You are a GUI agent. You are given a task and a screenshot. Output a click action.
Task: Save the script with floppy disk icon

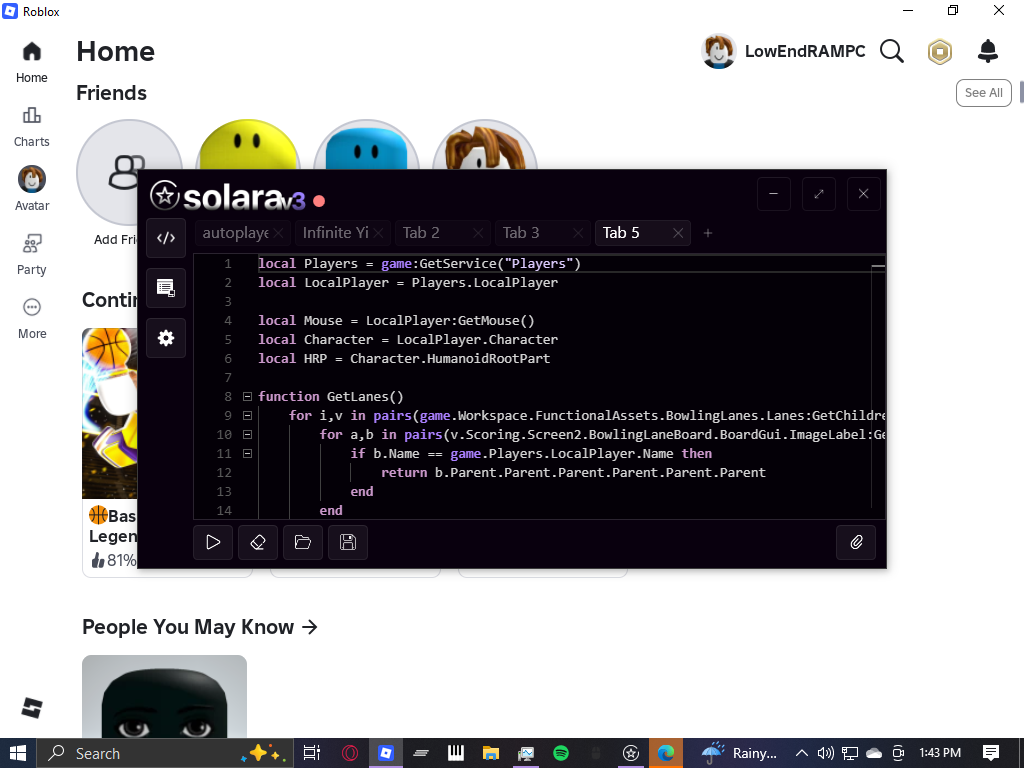pos(348,542)
